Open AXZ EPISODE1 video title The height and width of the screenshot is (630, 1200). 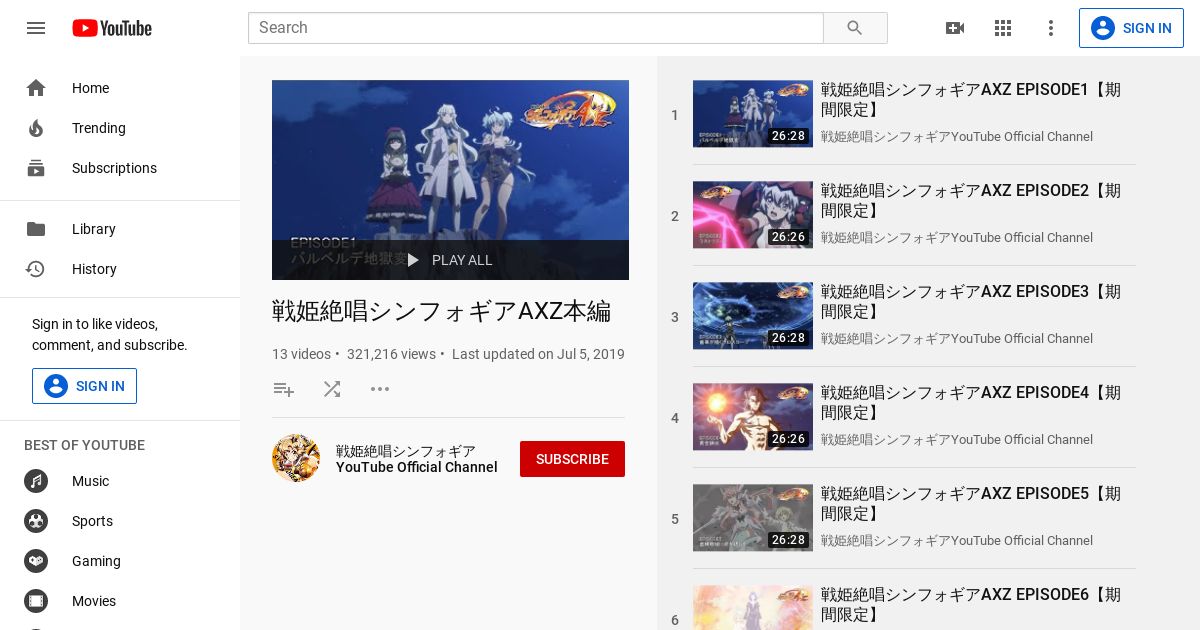pos(971,100)
